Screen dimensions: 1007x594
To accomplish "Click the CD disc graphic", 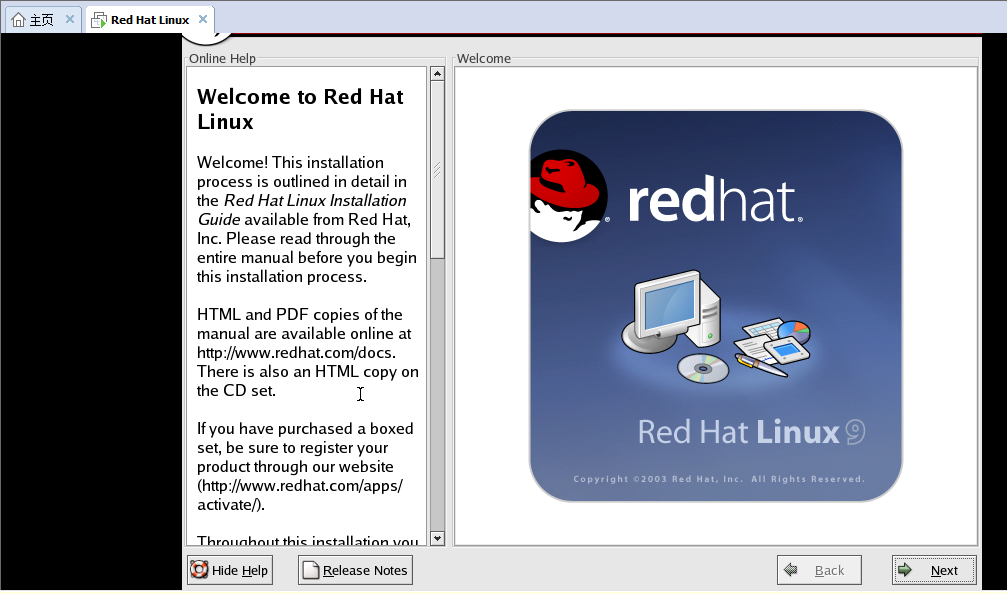I will point(703,369).
